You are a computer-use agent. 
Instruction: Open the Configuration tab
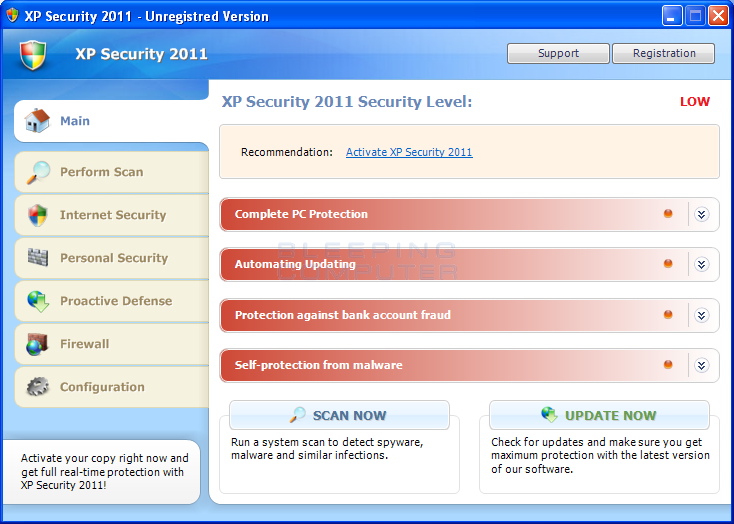point(111,387)
